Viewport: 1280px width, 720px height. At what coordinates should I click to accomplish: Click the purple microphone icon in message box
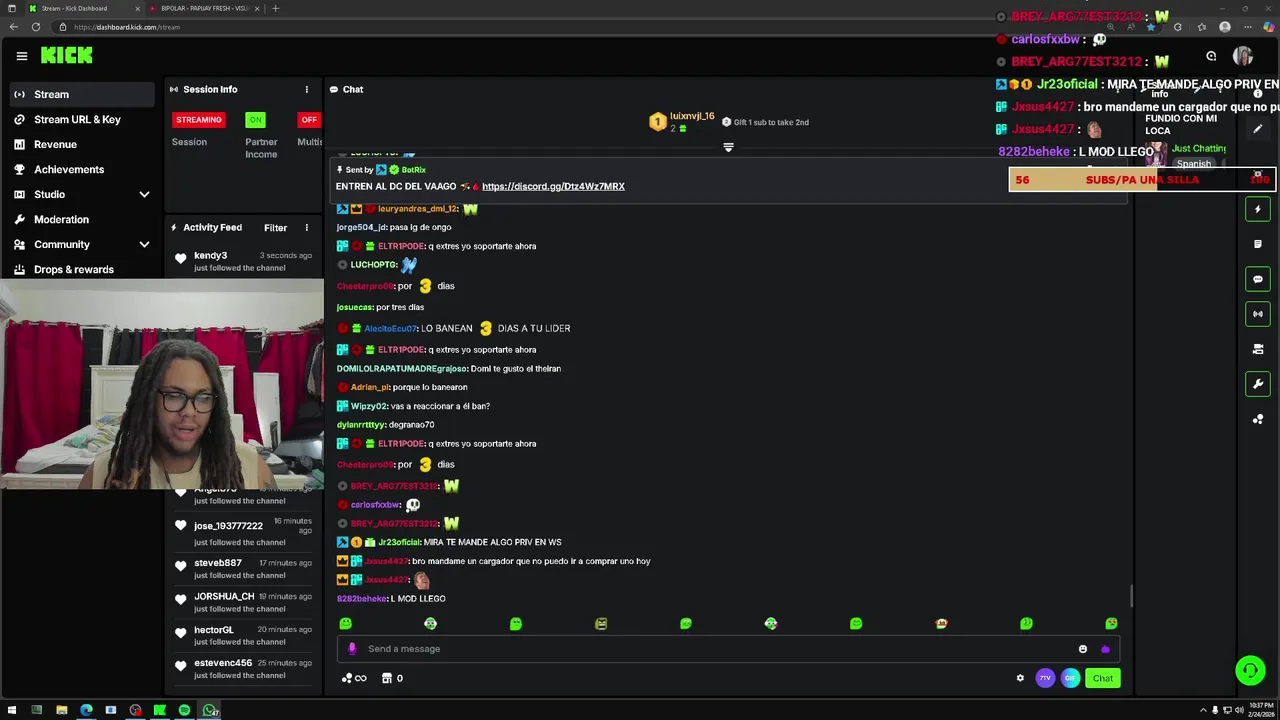352,649
